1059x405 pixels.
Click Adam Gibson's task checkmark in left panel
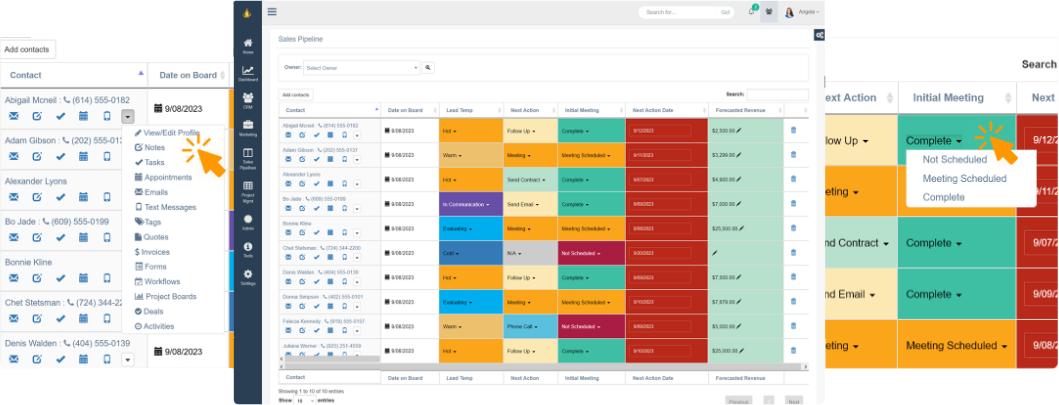pyautogui.click(x=60, y=157)
